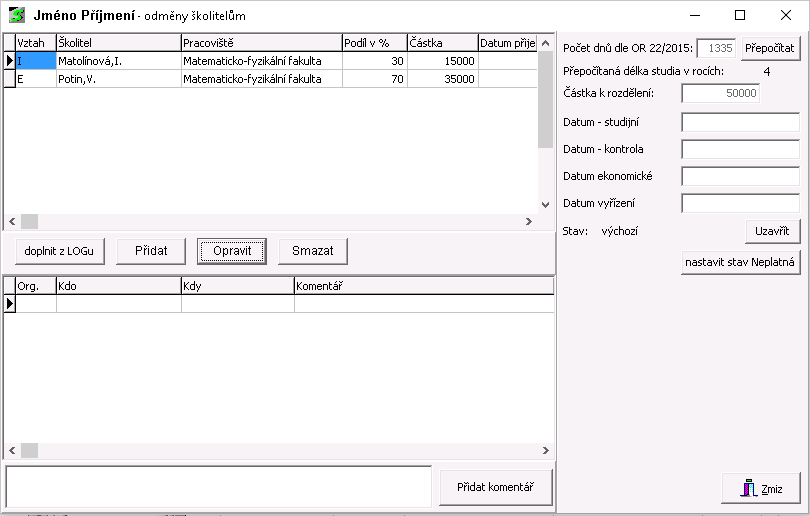Click the Opravit button
The image size is (810, 516).
231,250
